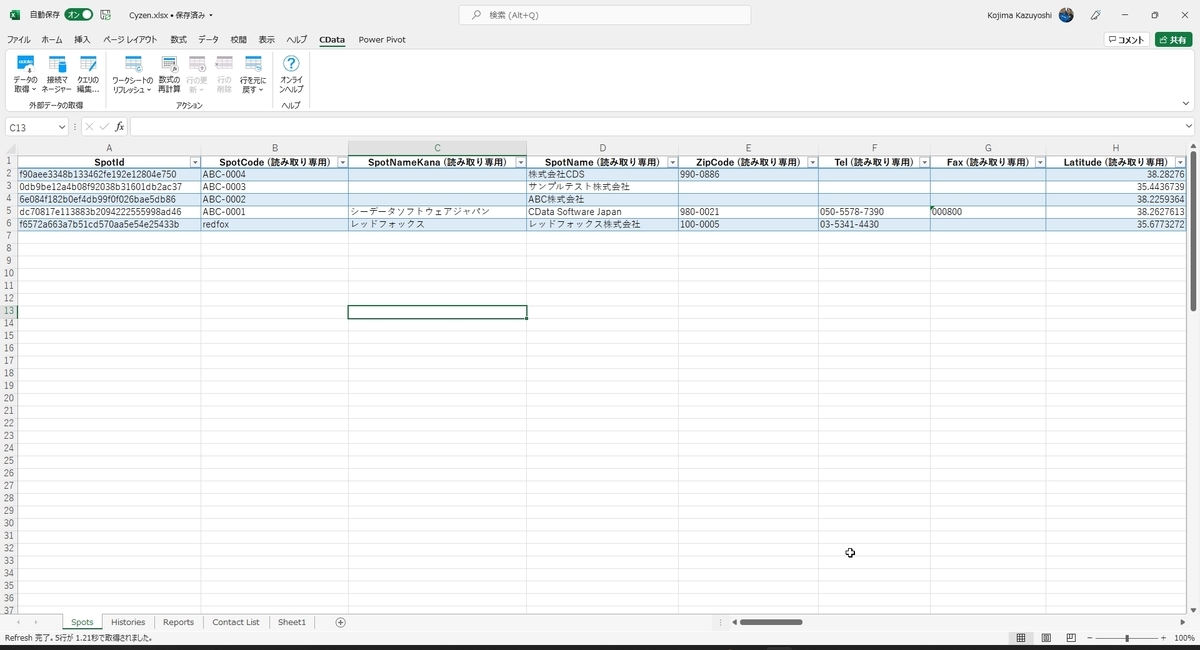The image size is (1200, 650).
Task: Click the 共有 (Share) button
Action: click(1174, 40)
